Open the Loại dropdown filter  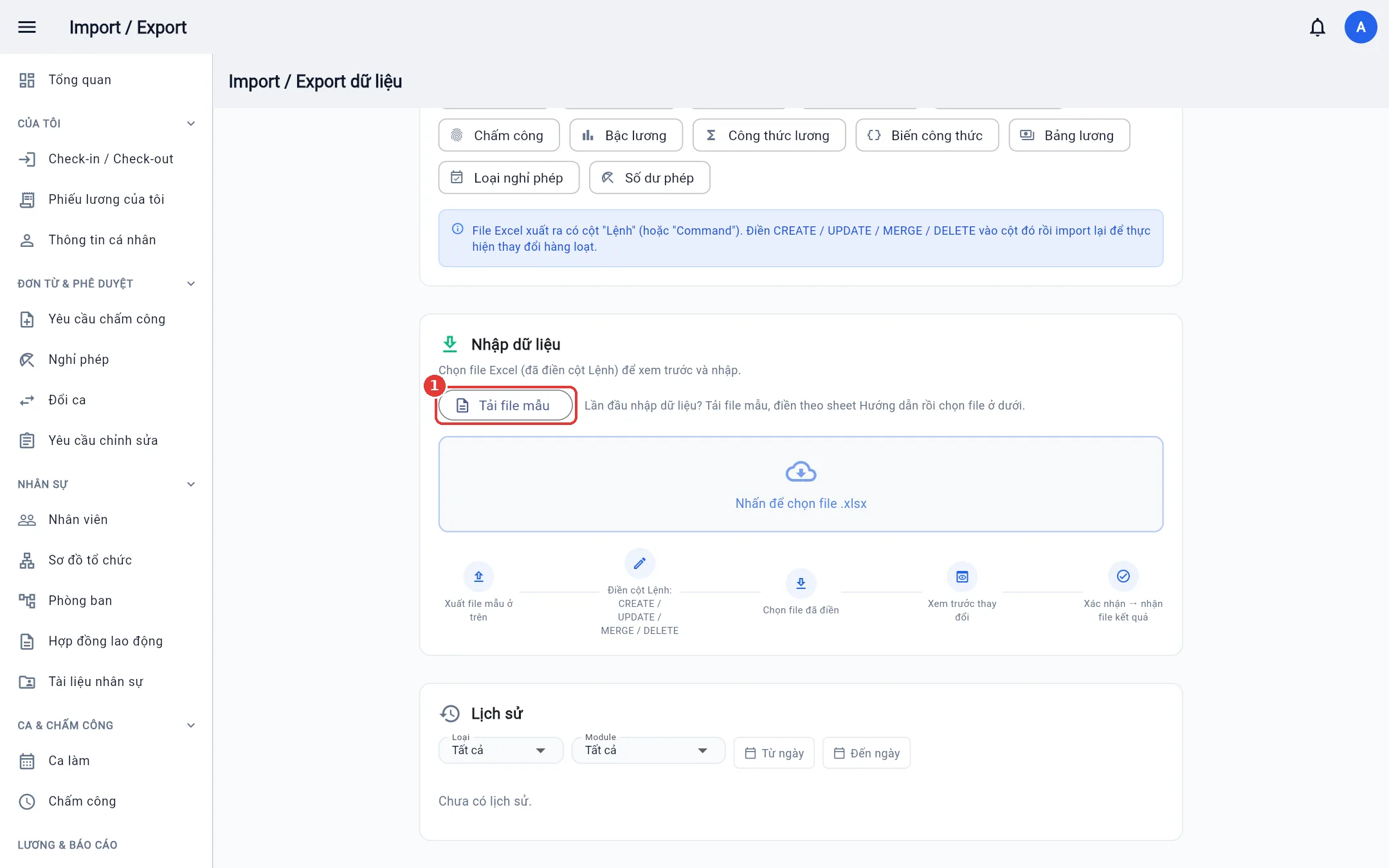501,750
